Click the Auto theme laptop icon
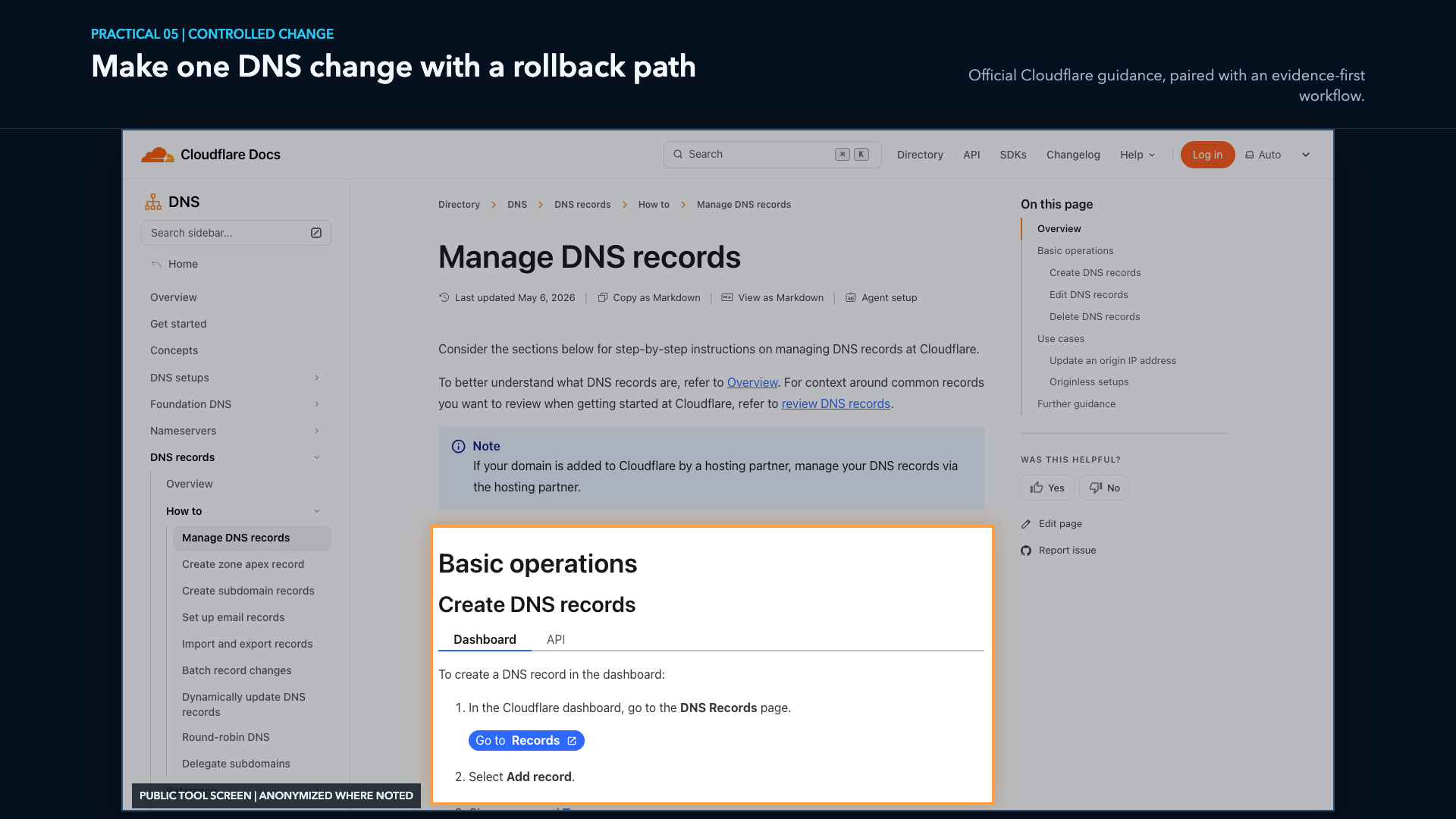 [1250, 155]
